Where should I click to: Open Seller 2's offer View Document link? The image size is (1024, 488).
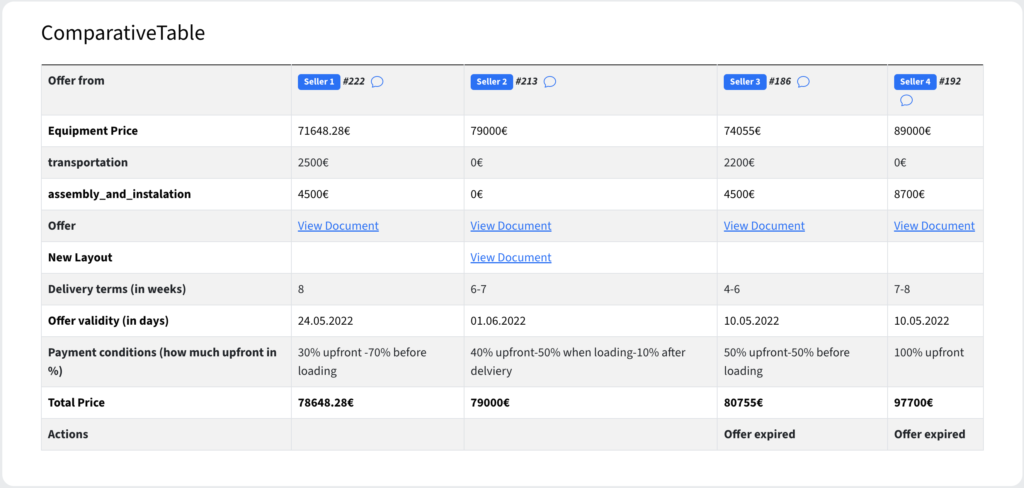pyautogui.click(x=511, y=225)
